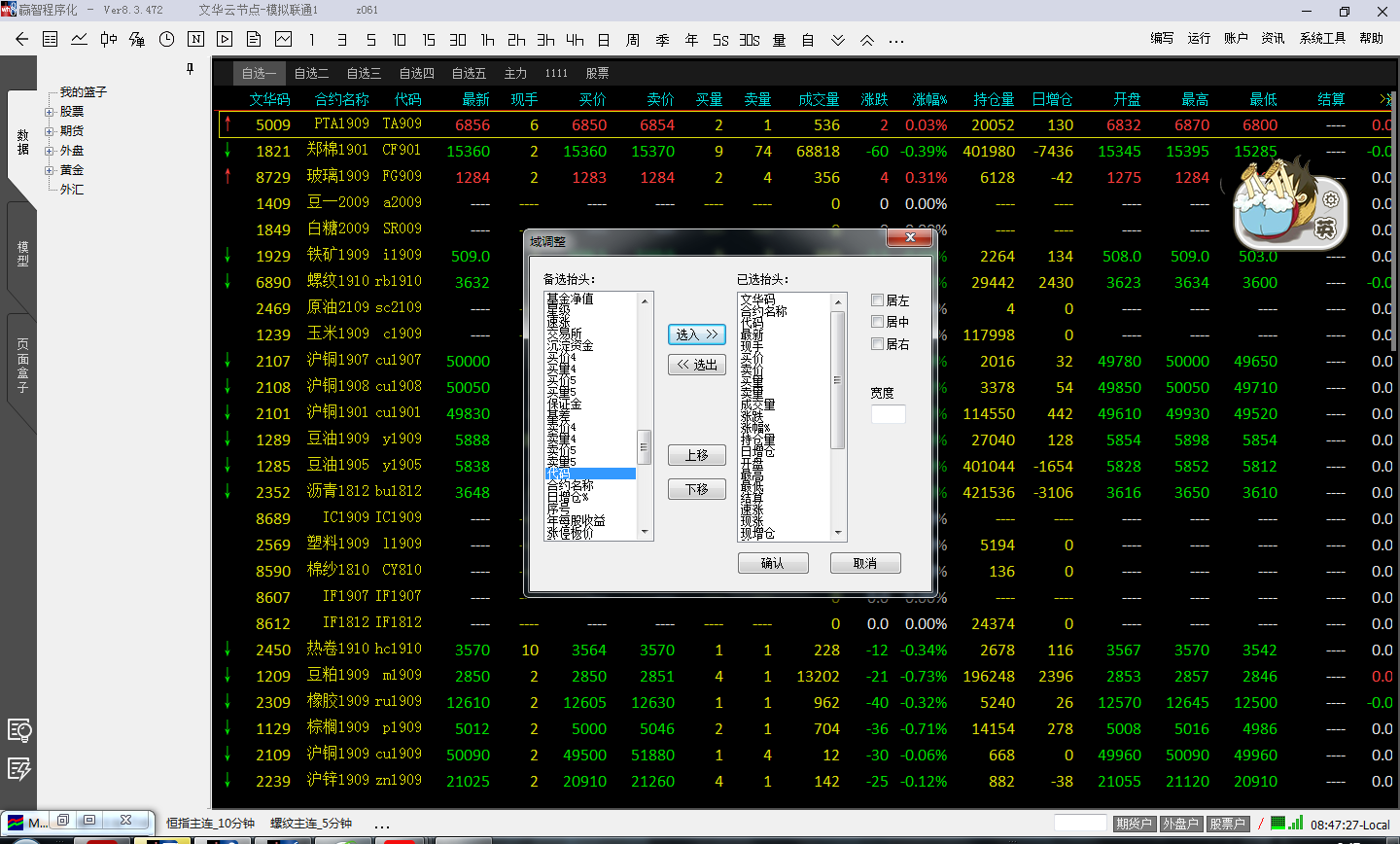
Task: Switch to the candlestick chart icon
Action: (108, 39)
